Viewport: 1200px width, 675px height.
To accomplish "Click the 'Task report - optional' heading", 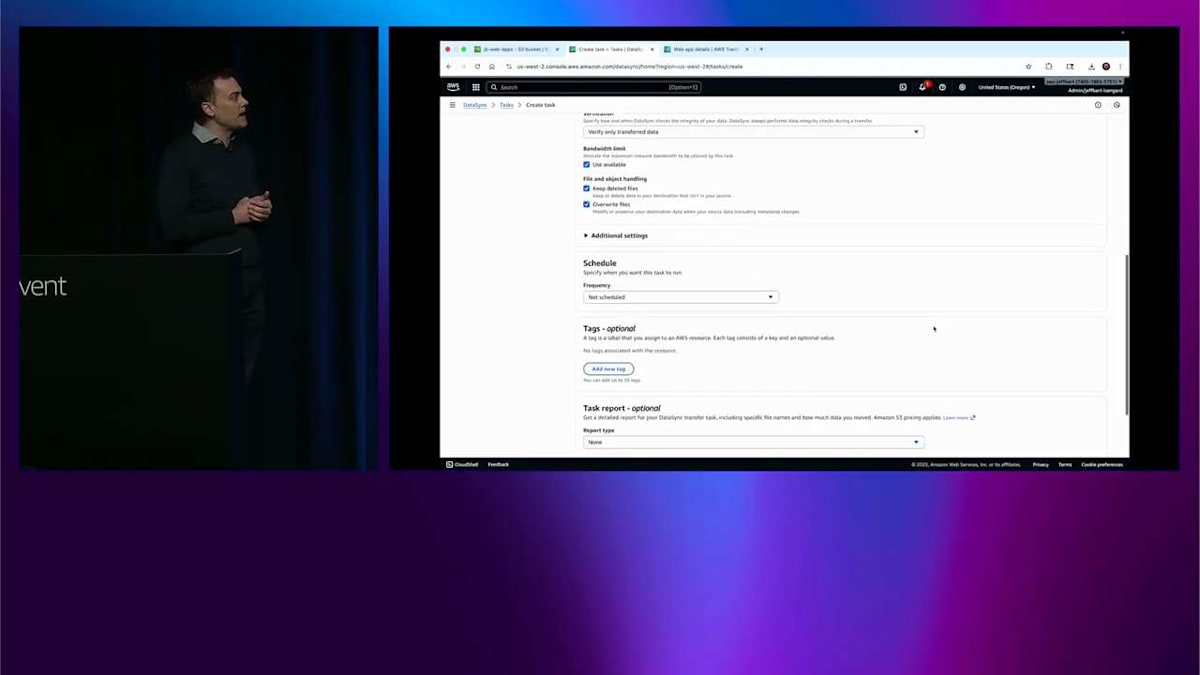I will pos(622,408).
